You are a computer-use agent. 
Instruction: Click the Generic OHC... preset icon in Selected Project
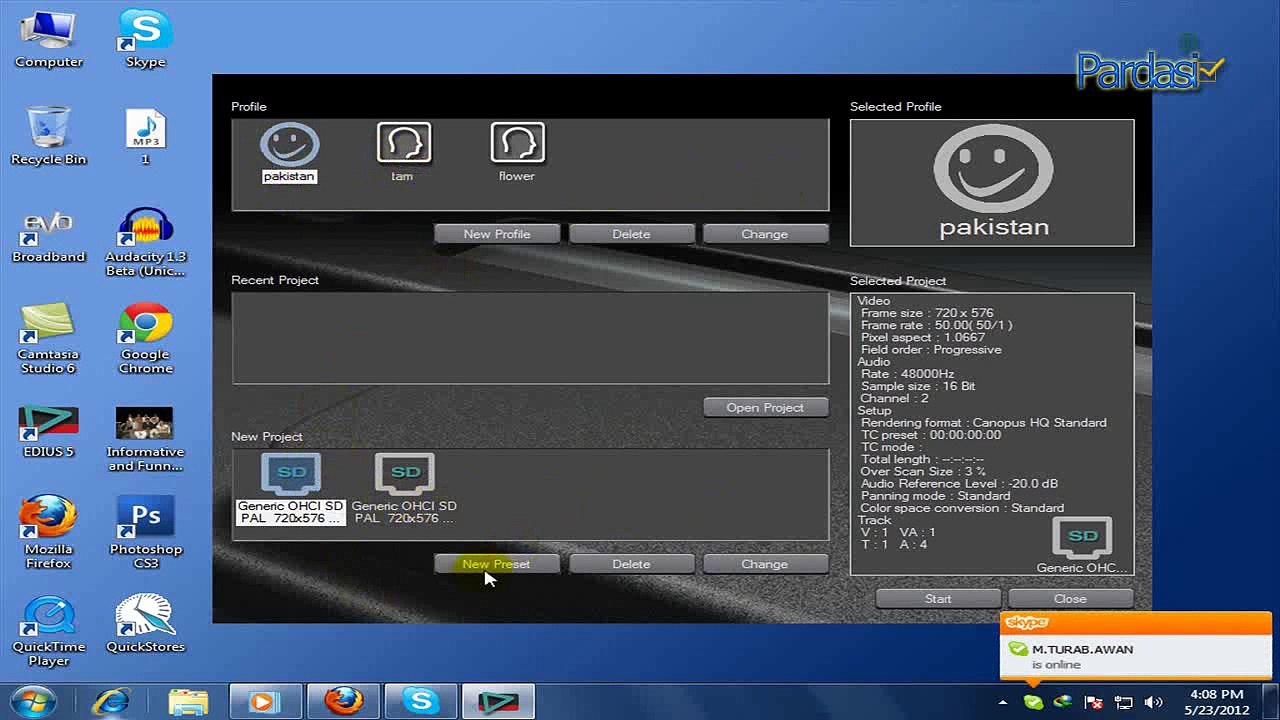tap(1082, 546)
